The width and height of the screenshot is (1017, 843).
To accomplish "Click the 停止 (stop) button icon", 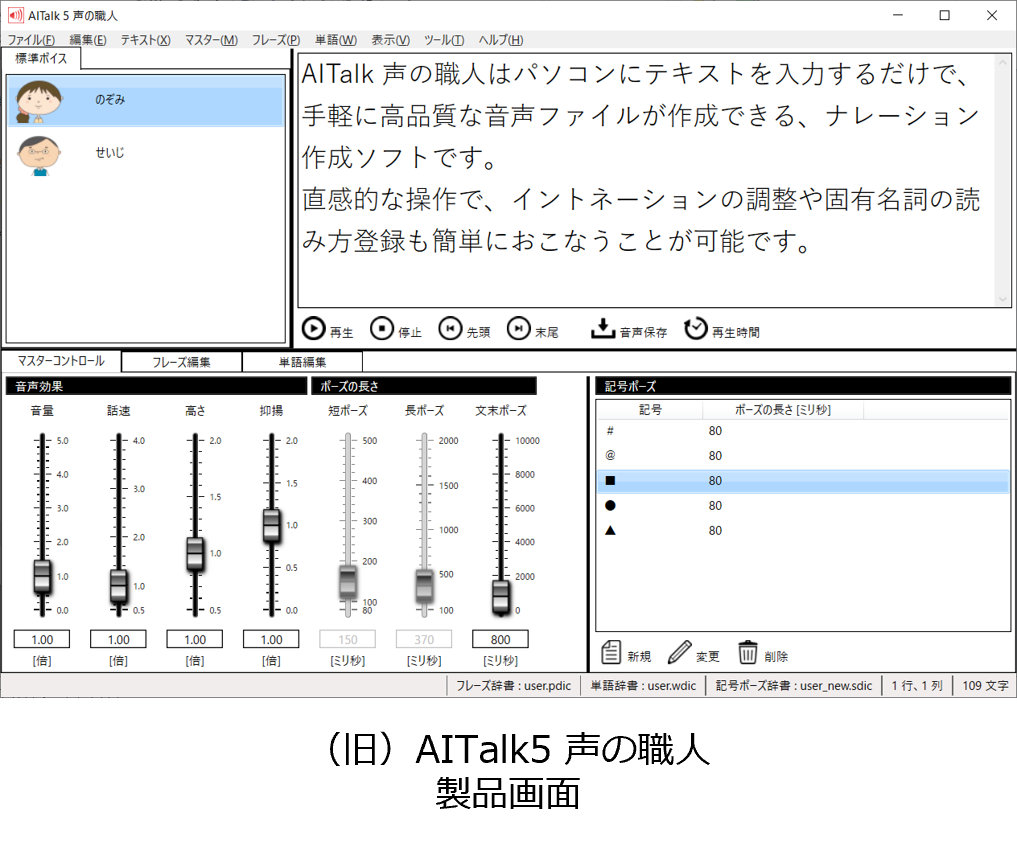I will (x=382, y=329).
